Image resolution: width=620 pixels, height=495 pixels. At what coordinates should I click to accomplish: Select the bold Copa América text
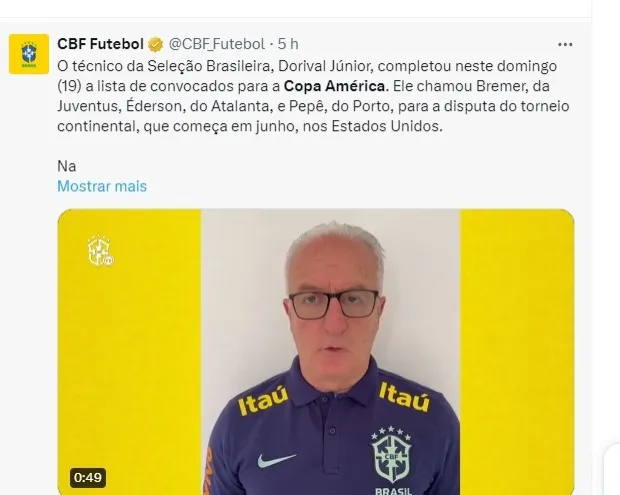(x=335, y=86)
